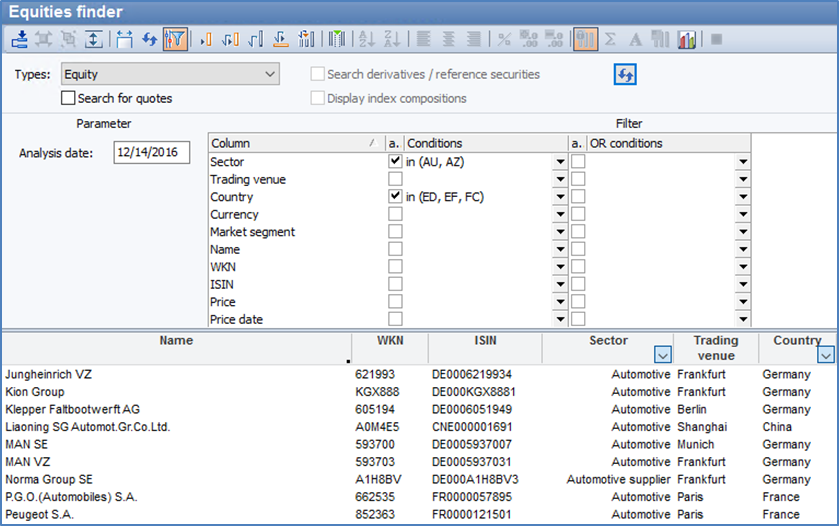Click the blue refresh arrows toolbar icon
Screen dimensions: 839x526
[149, 40]
